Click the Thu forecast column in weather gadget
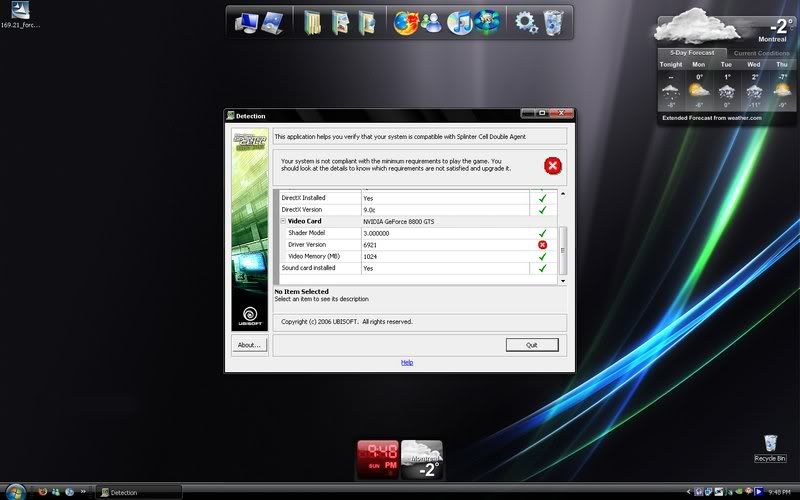Viewport: 800px width, 500px height. pyautogui.click(x=782, y=84)
